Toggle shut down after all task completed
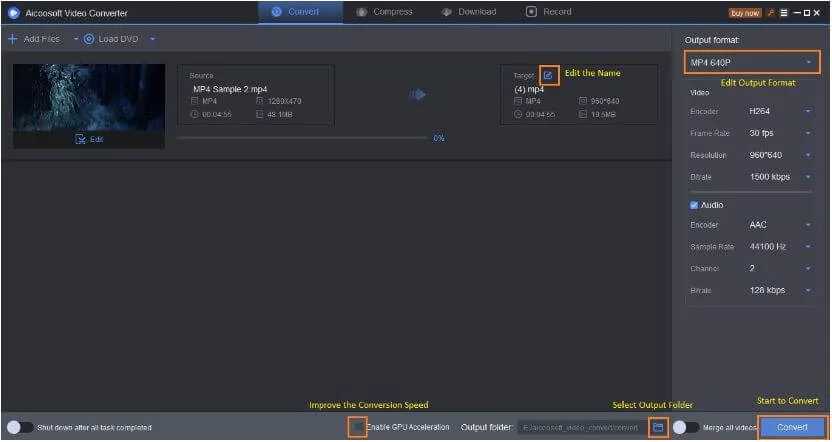 (x=20, y=427)
